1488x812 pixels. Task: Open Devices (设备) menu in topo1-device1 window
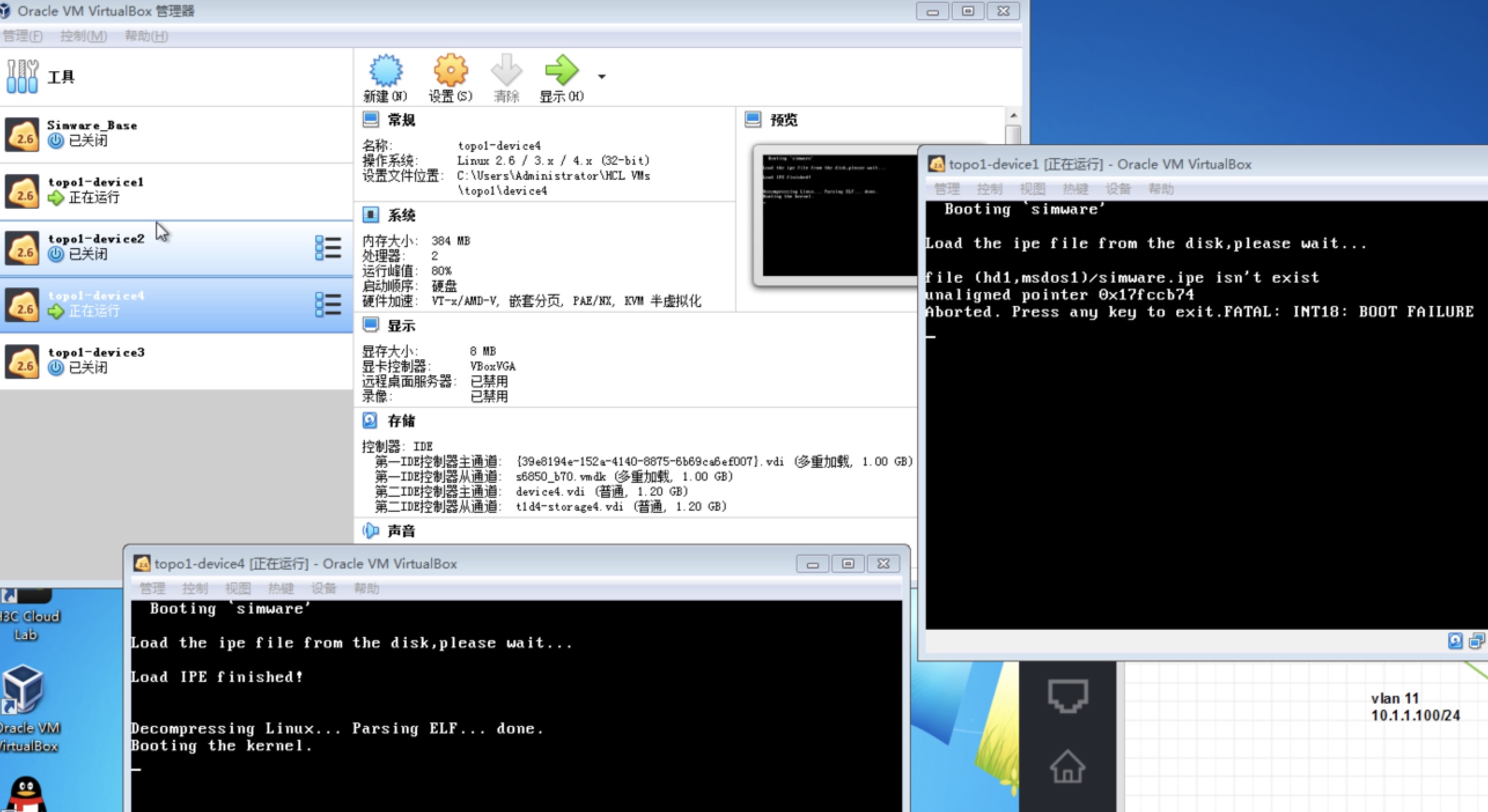(x=1118, y=189)
